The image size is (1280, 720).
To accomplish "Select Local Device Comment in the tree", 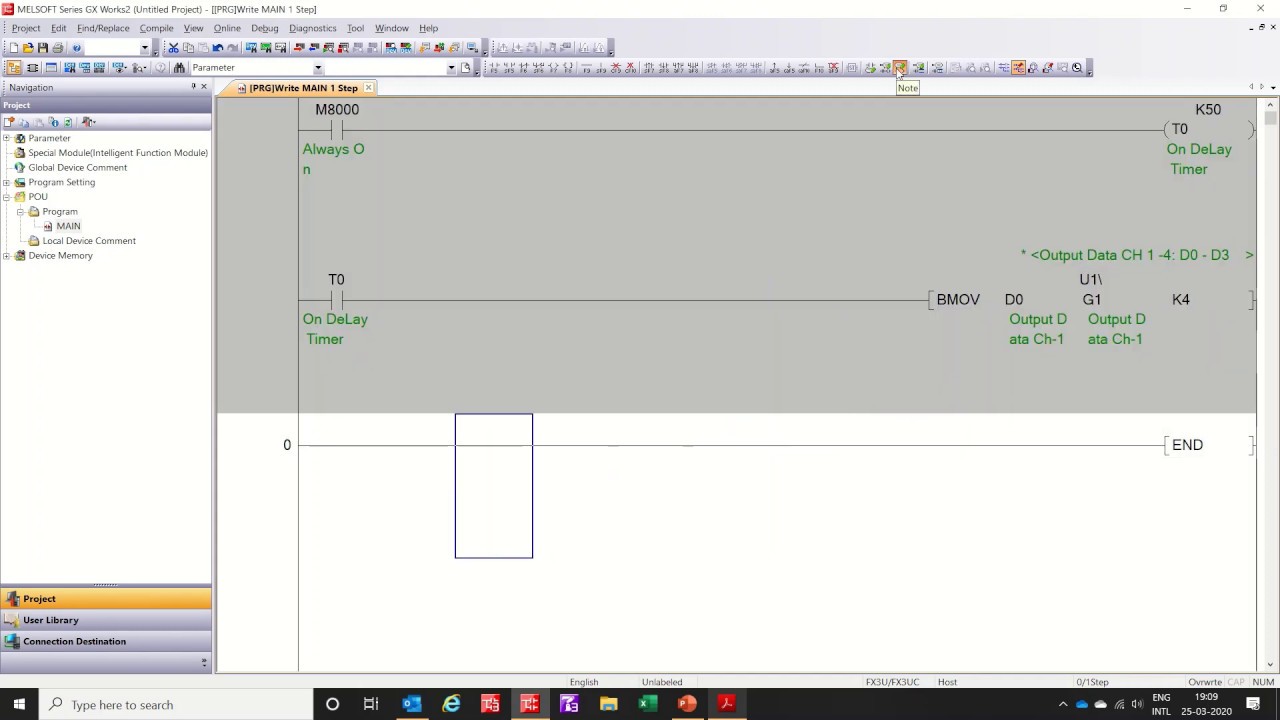I will (x=89, y=241).
